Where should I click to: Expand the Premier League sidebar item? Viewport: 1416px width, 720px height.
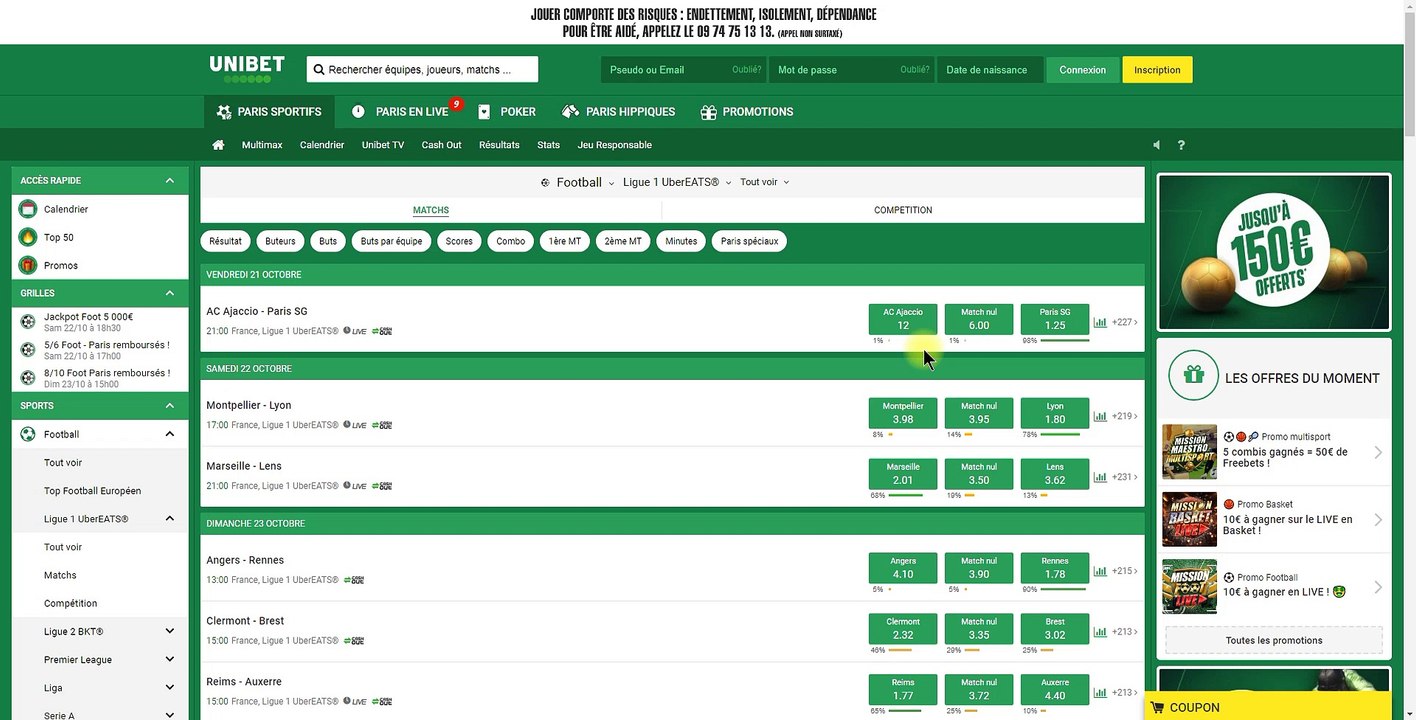pyautogui.click(x=170, y=659)
